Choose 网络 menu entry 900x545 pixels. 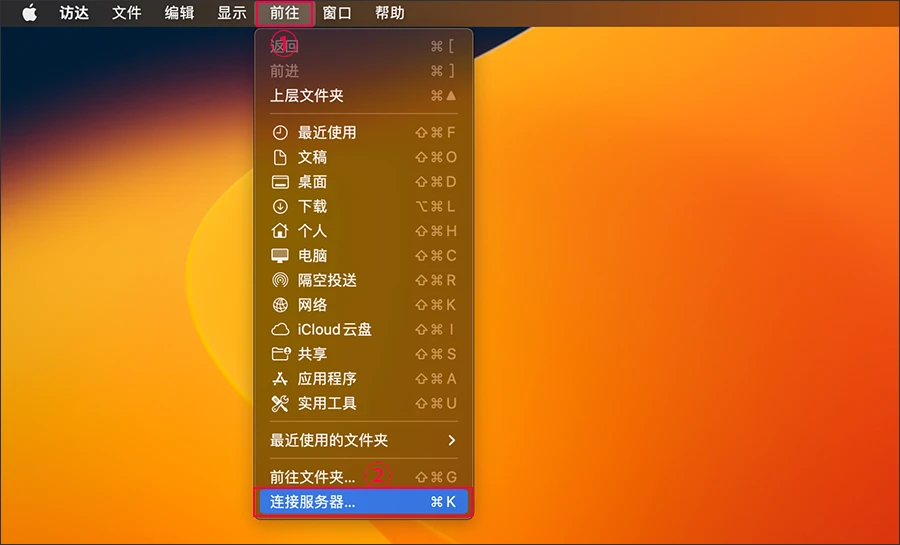pyautogui.click(x=364, y=305)
